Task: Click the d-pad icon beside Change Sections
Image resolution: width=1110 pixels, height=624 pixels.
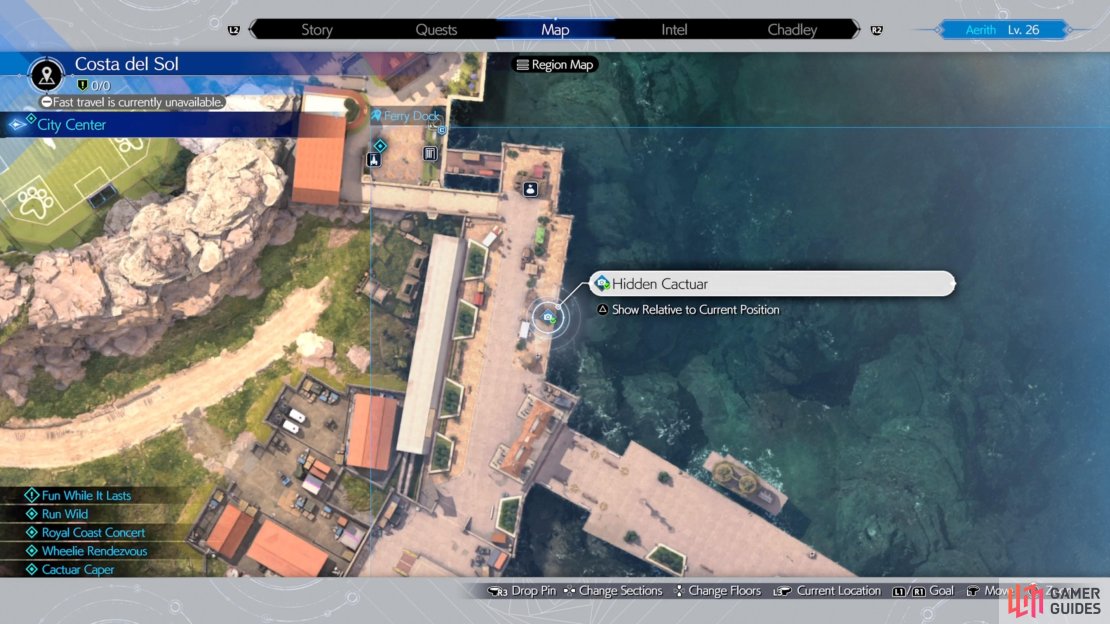Action: point(569,591)
